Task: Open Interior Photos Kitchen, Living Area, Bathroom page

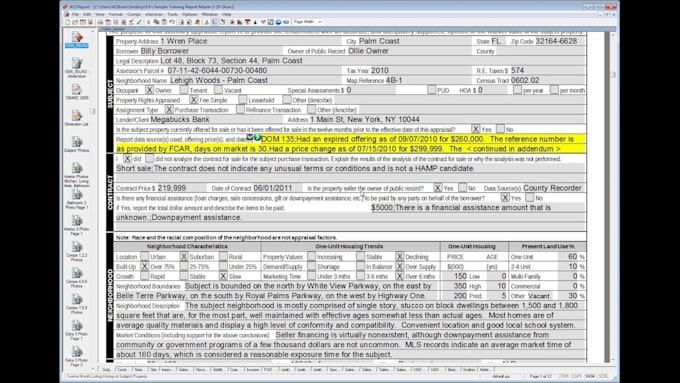Action: 77,174
